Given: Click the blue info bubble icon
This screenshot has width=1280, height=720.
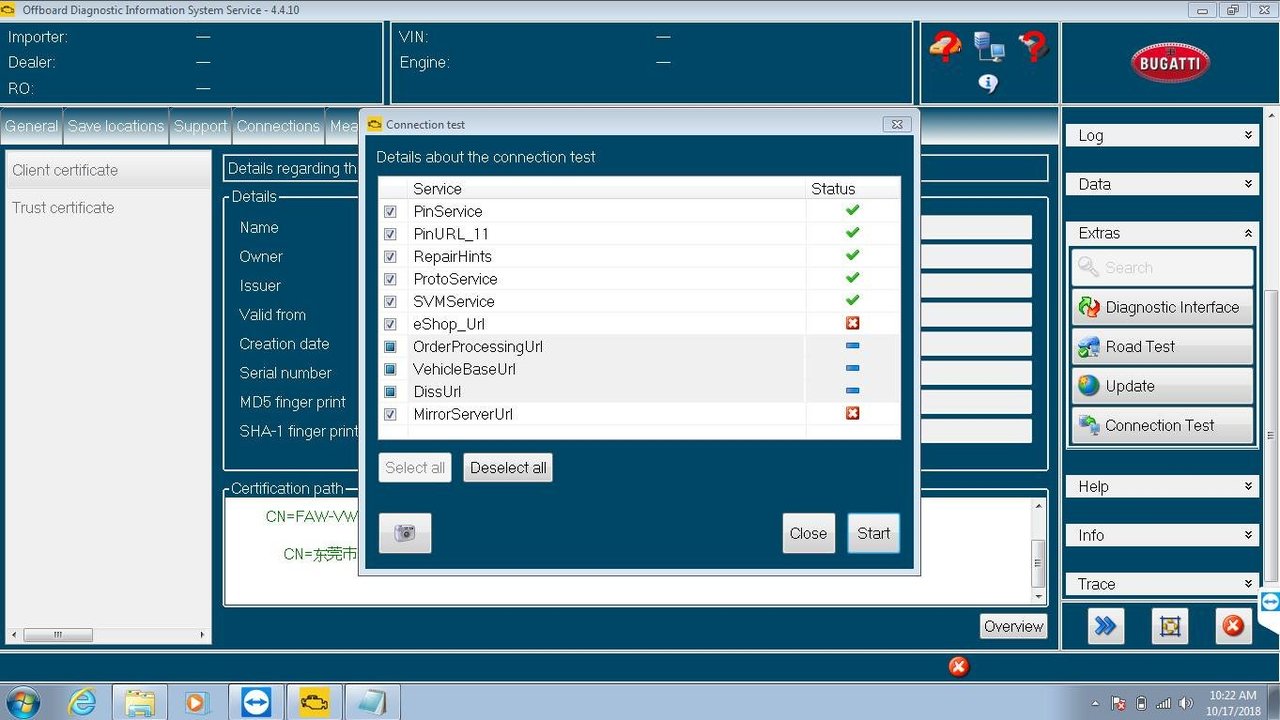Looking at the screenshot, I should pos(988,83).
